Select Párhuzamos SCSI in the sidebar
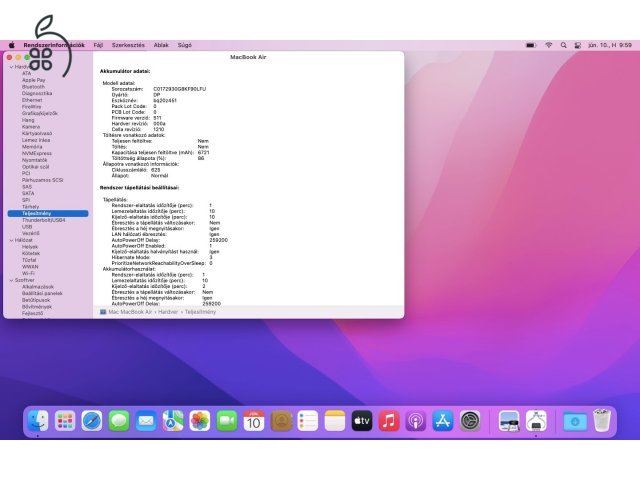The height and width of the screenshot is (480, 640). point(42,180)
